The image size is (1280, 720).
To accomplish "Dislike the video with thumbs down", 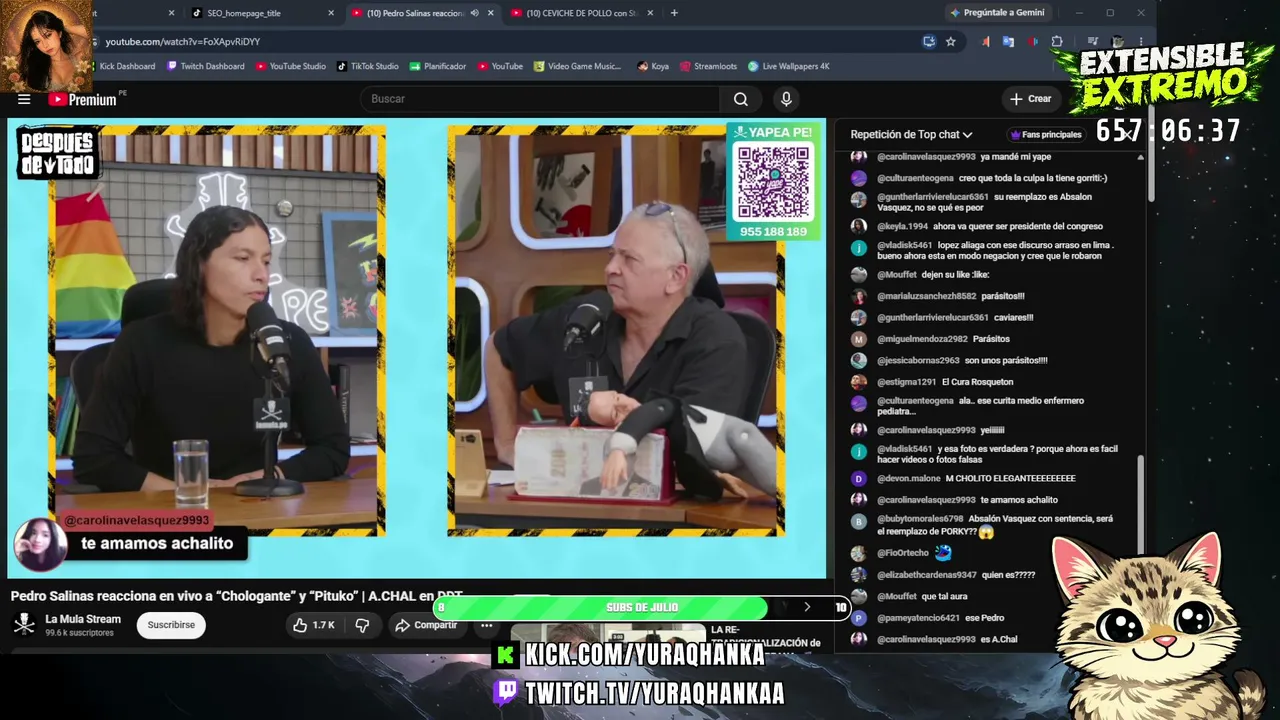I will click(362, 625).
